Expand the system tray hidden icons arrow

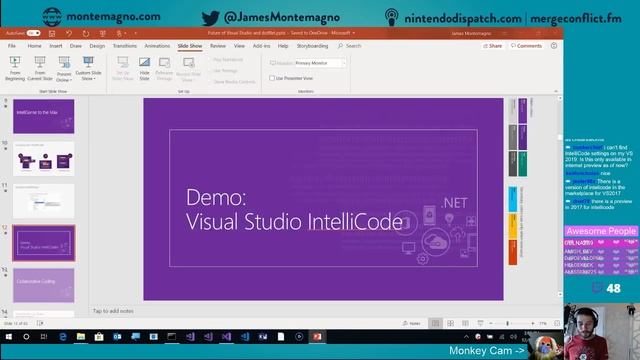point(466,337)
